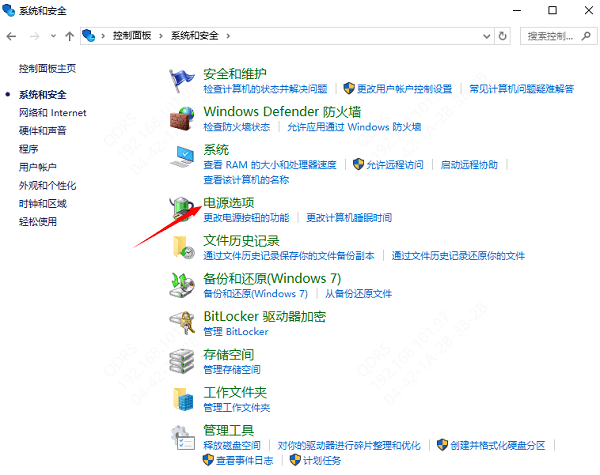Click the 电源选项 battery icon
Viewport: 600px width, 475px height.
tap(182, 209)
